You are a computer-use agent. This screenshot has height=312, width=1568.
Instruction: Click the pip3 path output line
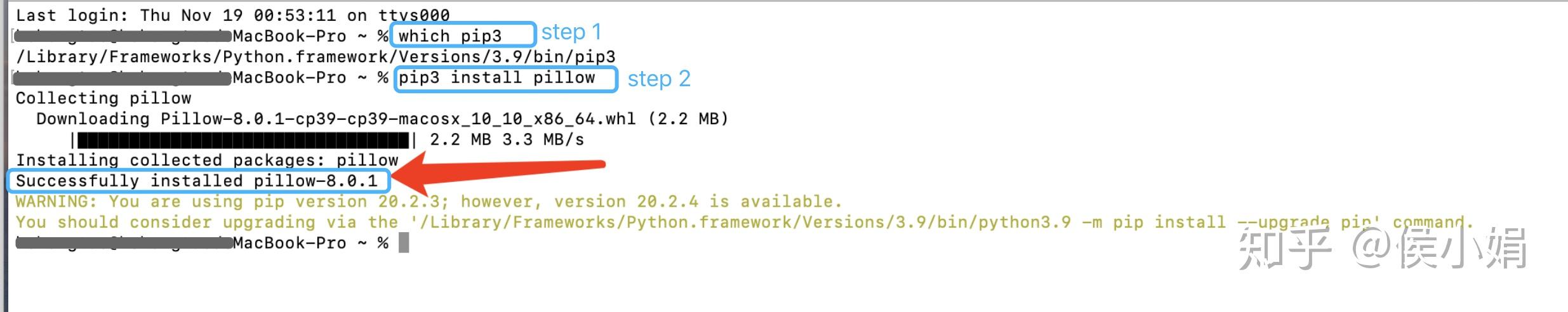(x=316, y=57)
